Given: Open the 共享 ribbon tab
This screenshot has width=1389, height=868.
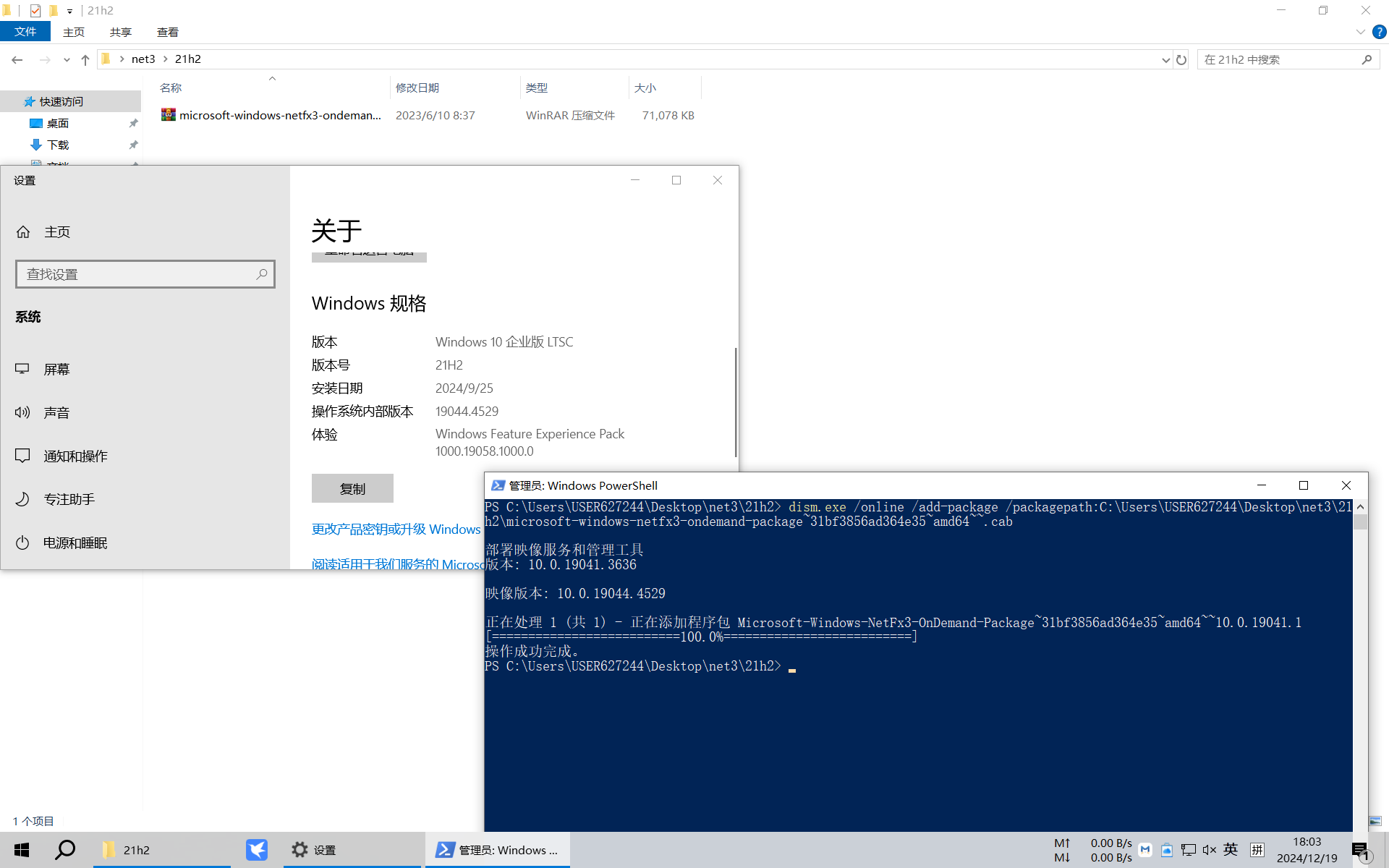Looking at the screenshot, I should [121, 32].
